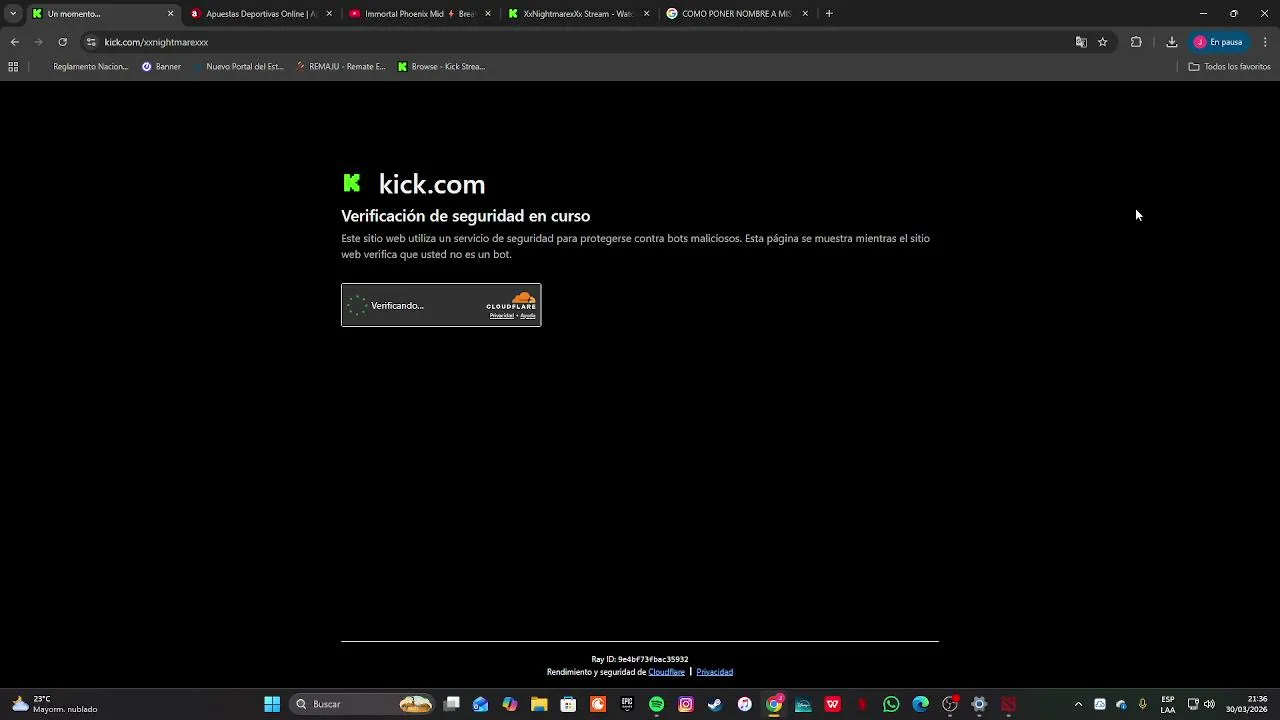Go back to the previous page
Screen dimensions: 1280x720
coord(14,42)
